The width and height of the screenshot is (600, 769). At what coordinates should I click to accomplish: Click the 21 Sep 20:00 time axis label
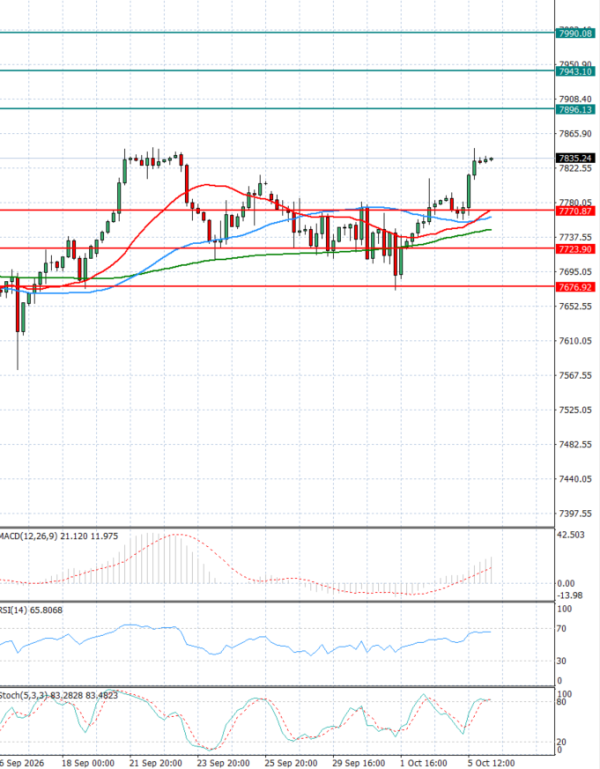coord(156,763)
